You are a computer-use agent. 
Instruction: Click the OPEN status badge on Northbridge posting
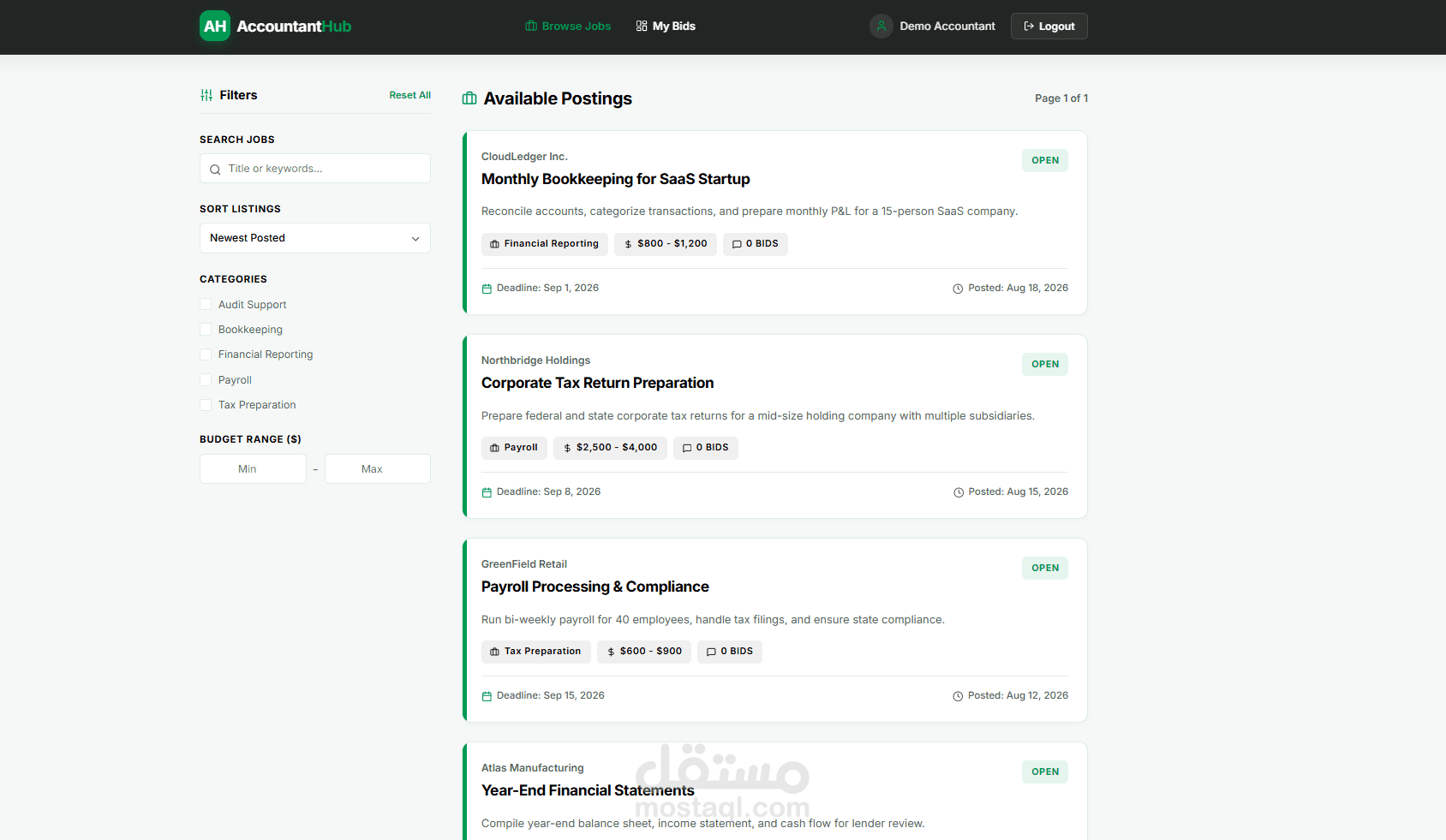click(x=1045, y=364)
